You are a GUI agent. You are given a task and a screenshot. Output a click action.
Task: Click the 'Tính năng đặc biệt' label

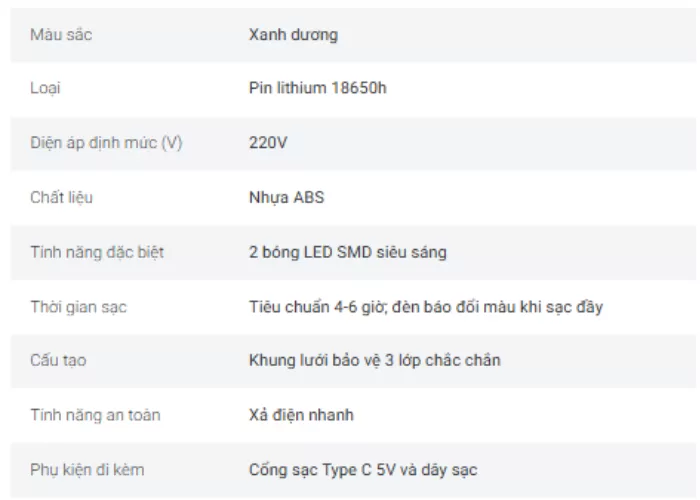(x=96, y=252)
